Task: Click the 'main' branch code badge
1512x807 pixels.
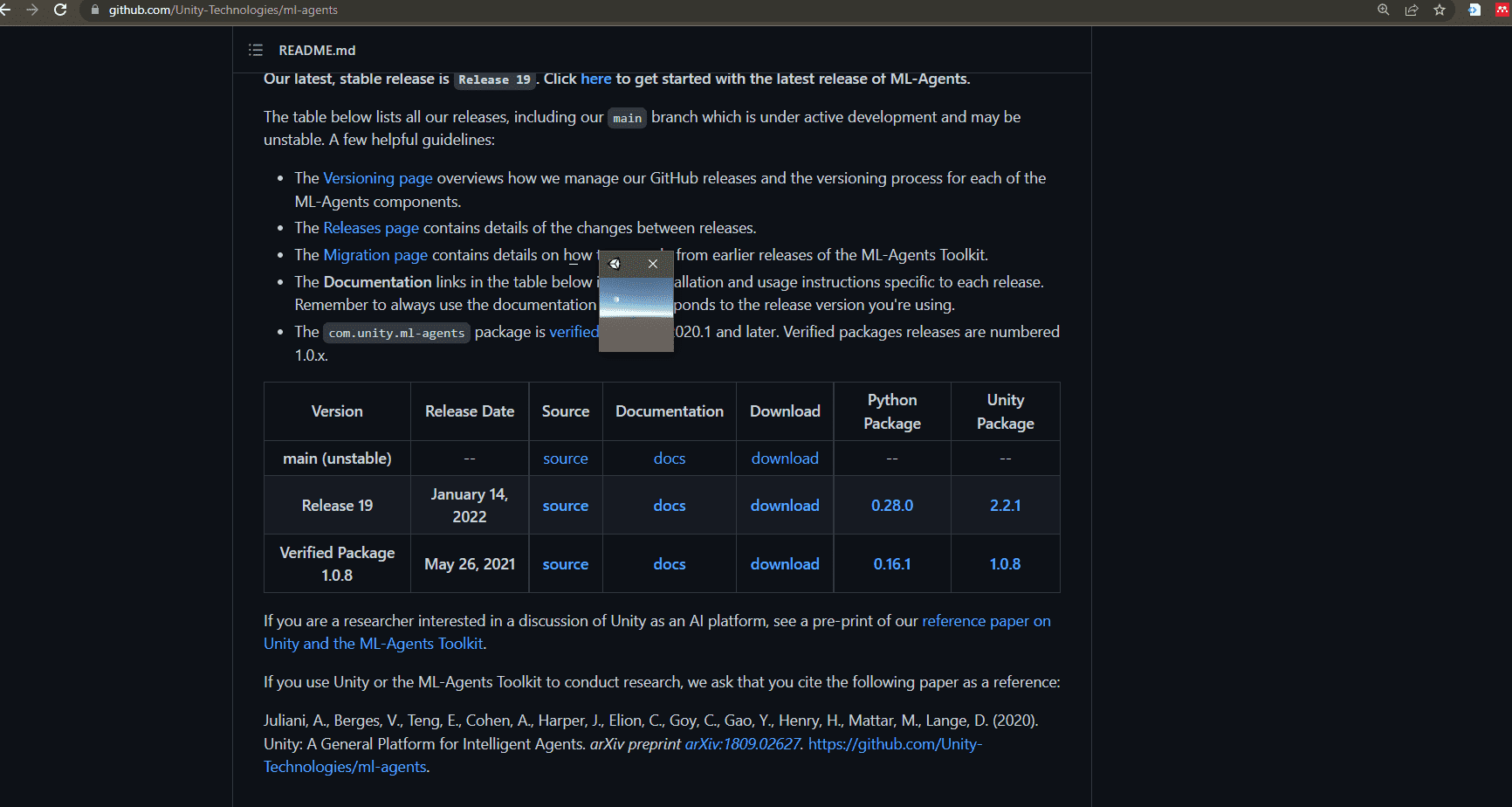Action: click(x=627, y=118)
